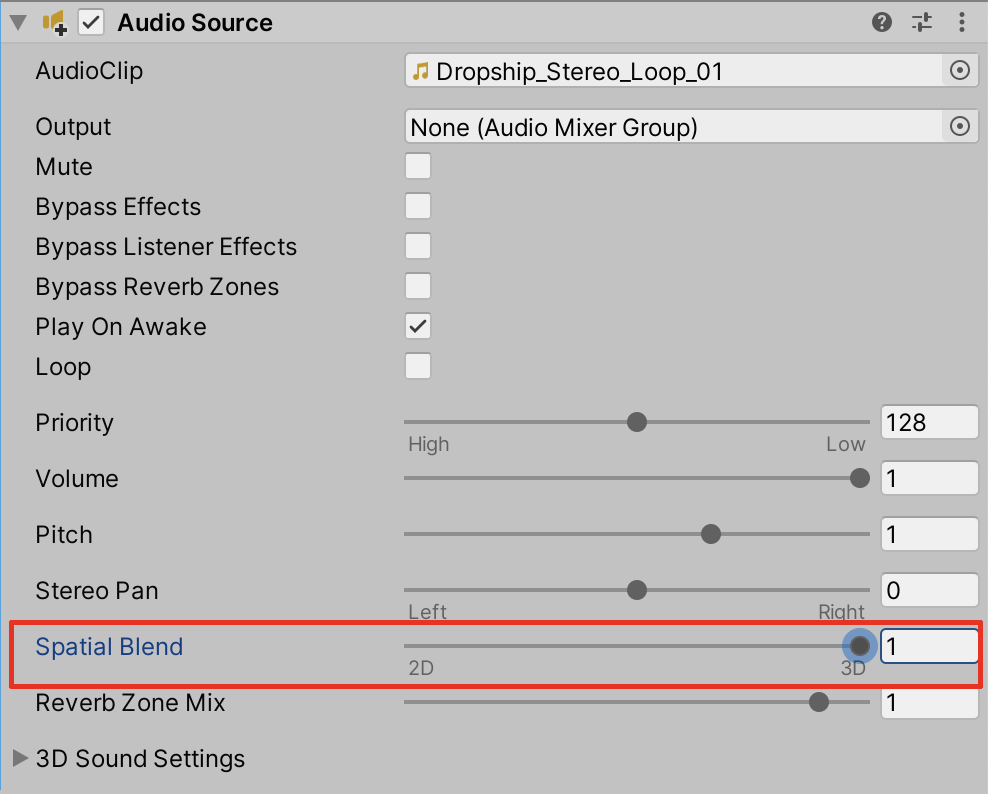This screenshot has width=988, height=794.
Task: Collapse the Audio Source component foldout
Action: [x=18, y=22]
